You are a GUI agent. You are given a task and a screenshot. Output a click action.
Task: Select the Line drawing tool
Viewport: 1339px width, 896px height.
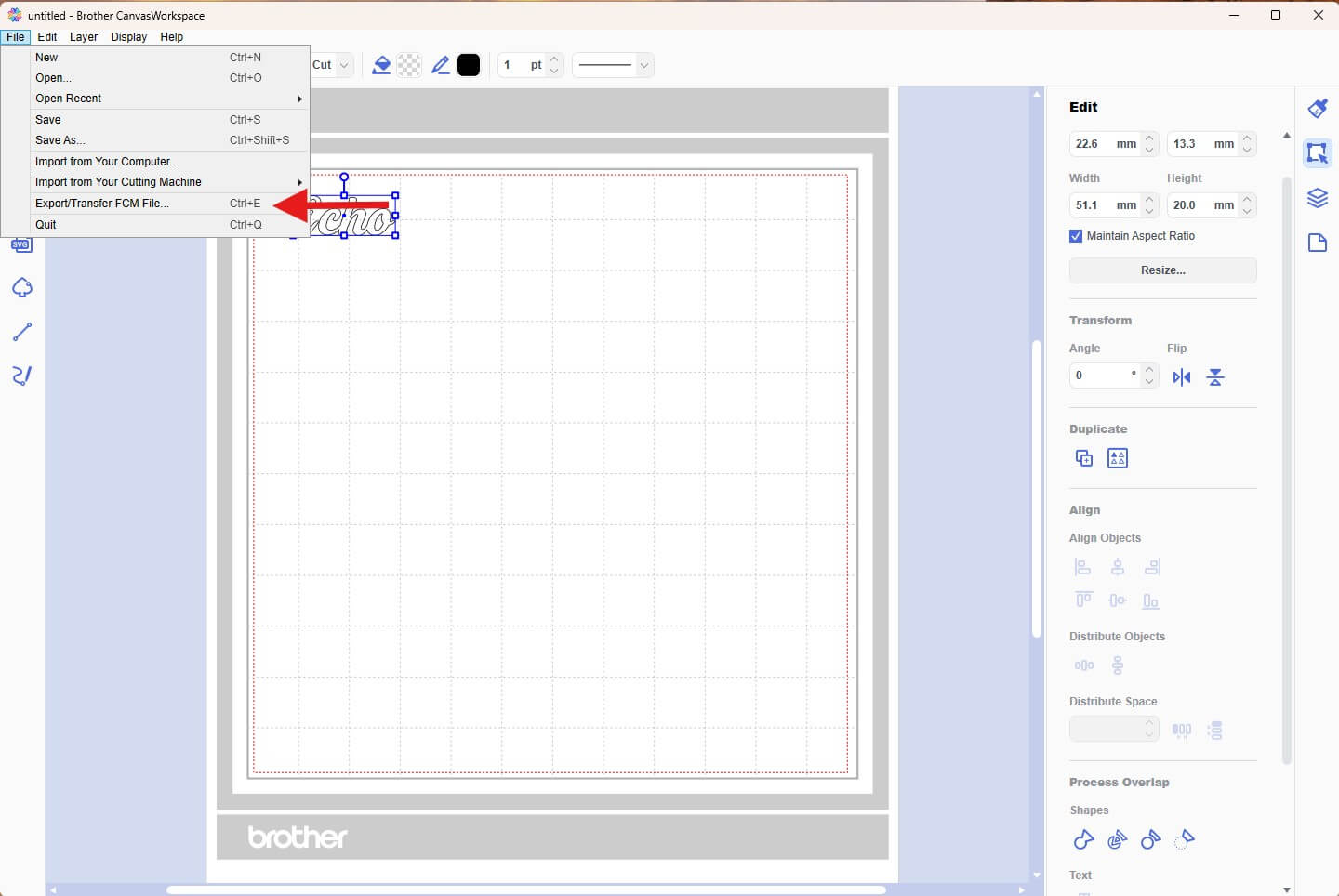[22, 332]
